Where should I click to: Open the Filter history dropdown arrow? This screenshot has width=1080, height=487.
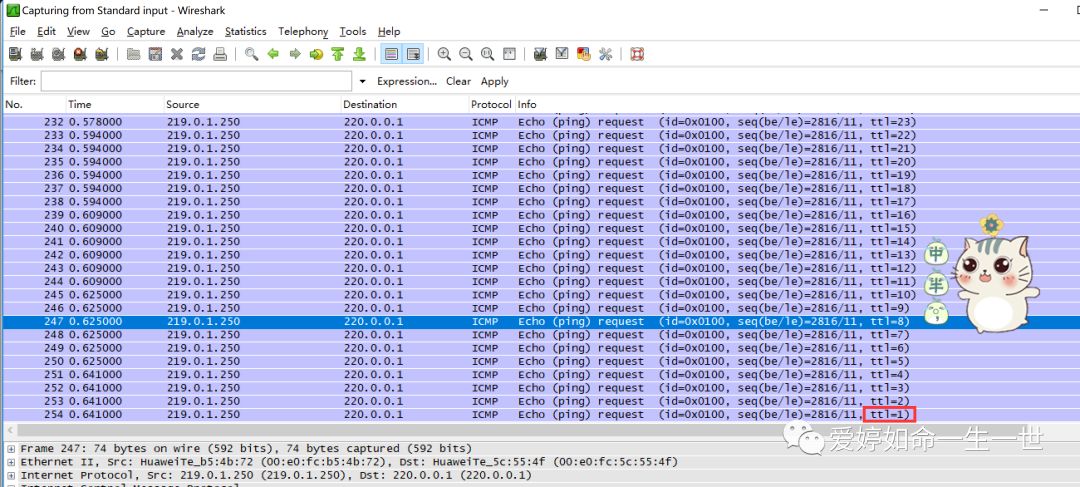click(x=363, y=81)
